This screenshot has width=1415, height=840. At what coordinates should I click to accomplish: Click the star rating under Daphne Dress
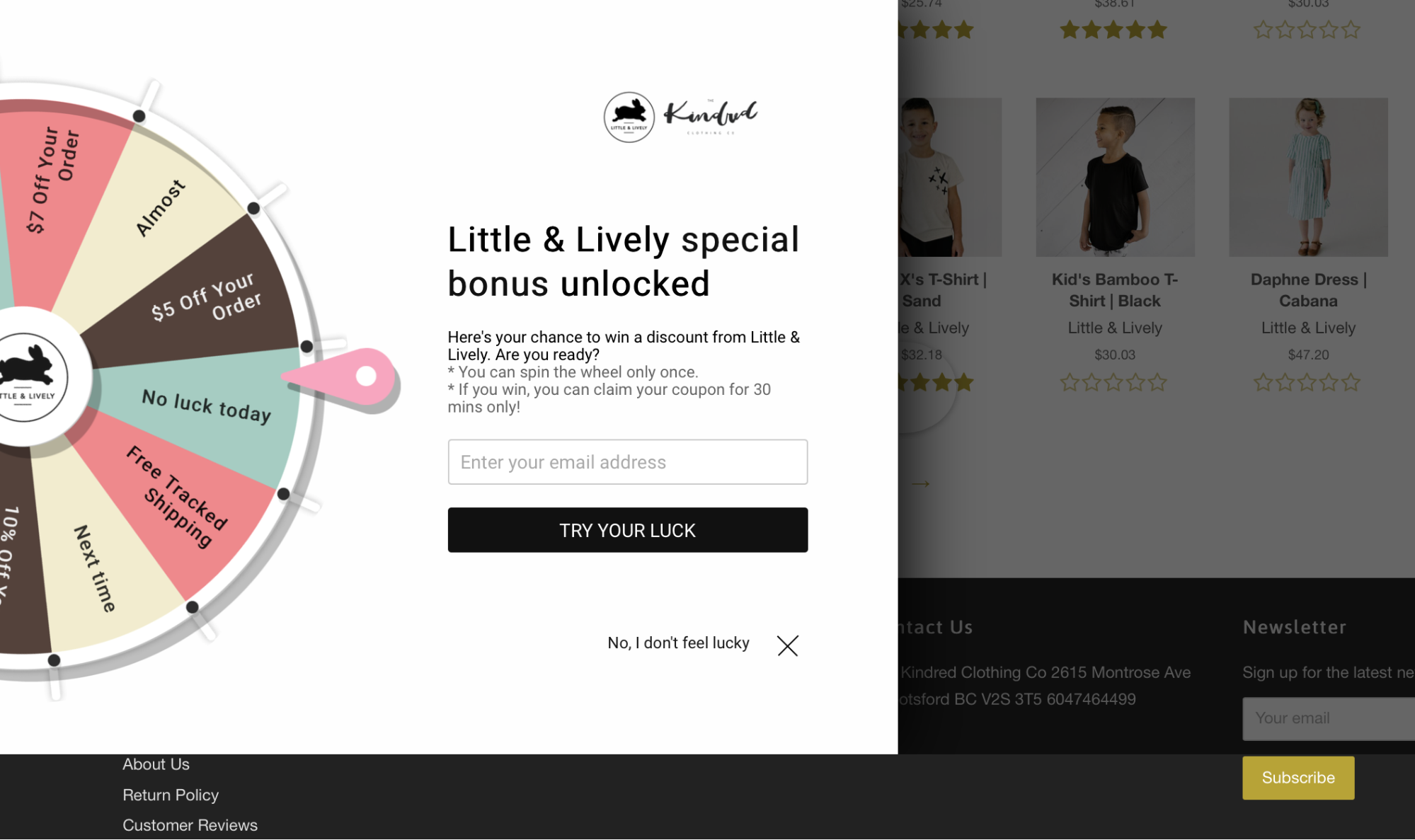point(1307,383)
